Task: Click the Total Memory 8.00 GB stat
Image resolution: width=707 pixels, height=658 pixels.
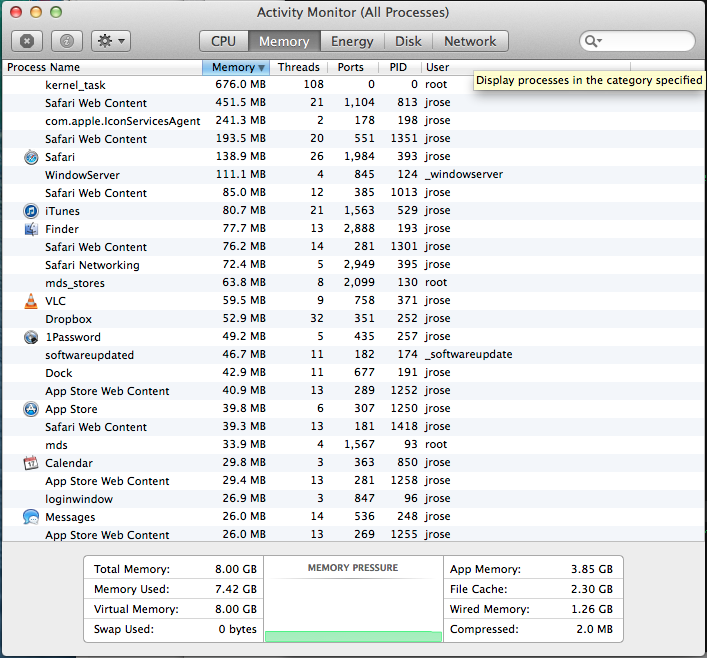Action: (175, 569)
